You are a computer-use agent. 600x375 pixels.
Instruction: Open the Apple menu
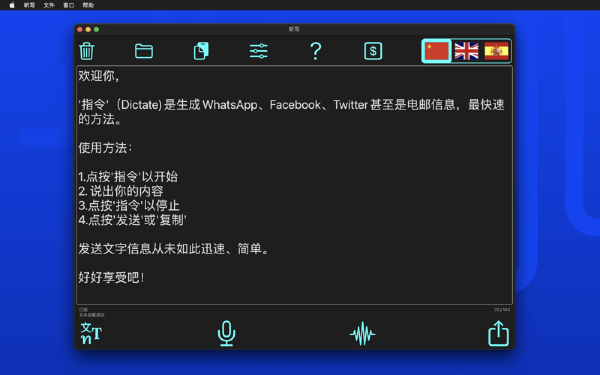tap(12, 5)
